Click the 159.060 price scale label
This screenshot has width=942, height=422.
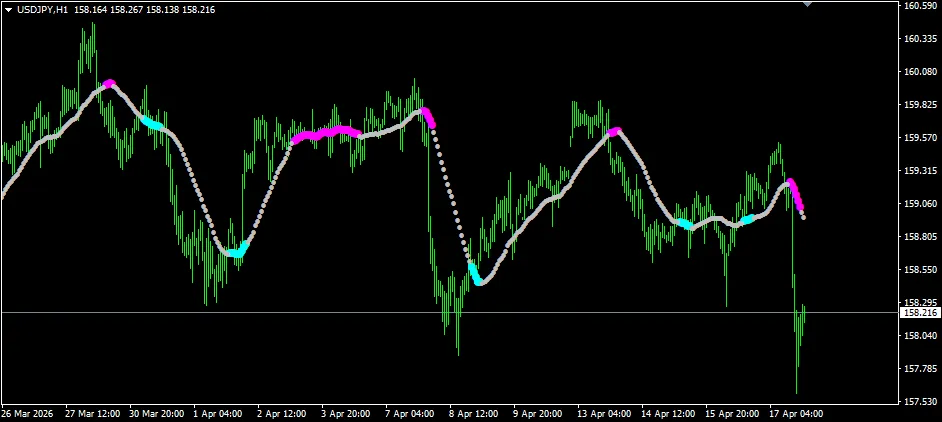coord(920,203)
